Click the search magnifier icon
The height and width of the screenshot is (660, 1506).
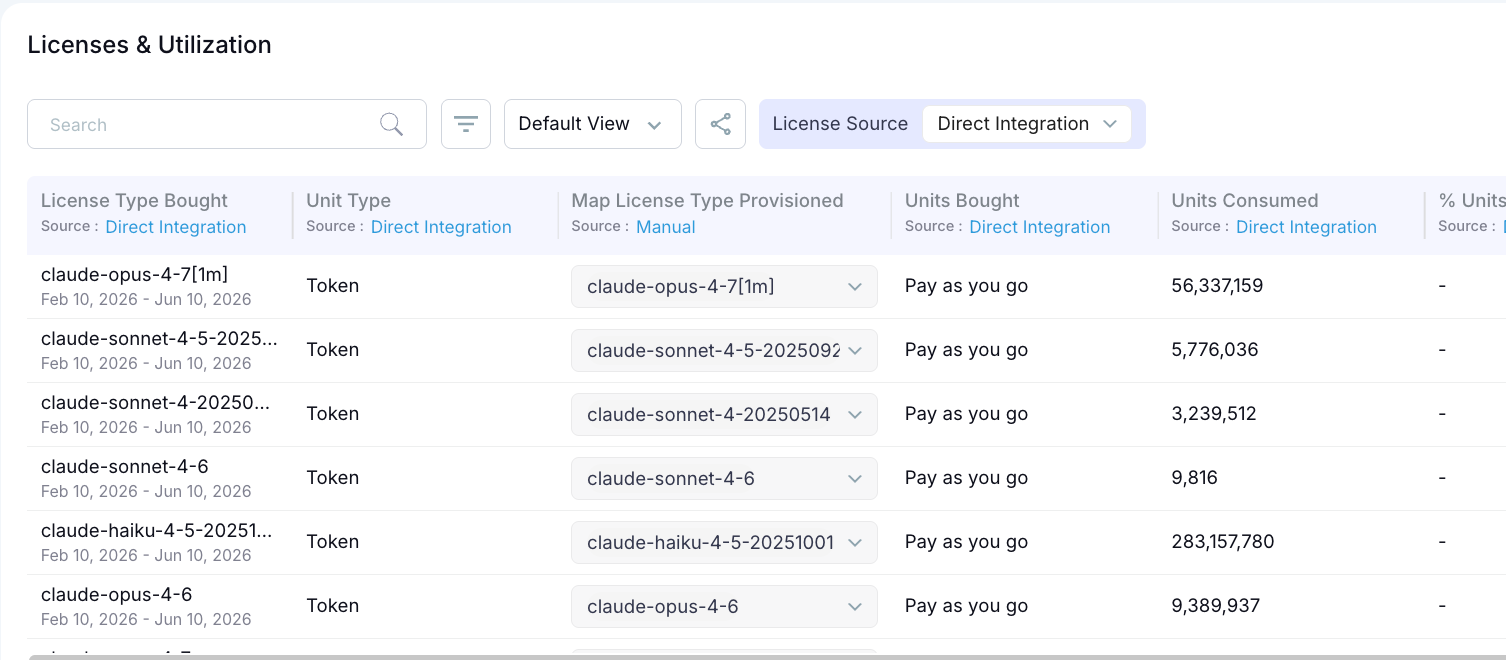[x=391, y=124]
